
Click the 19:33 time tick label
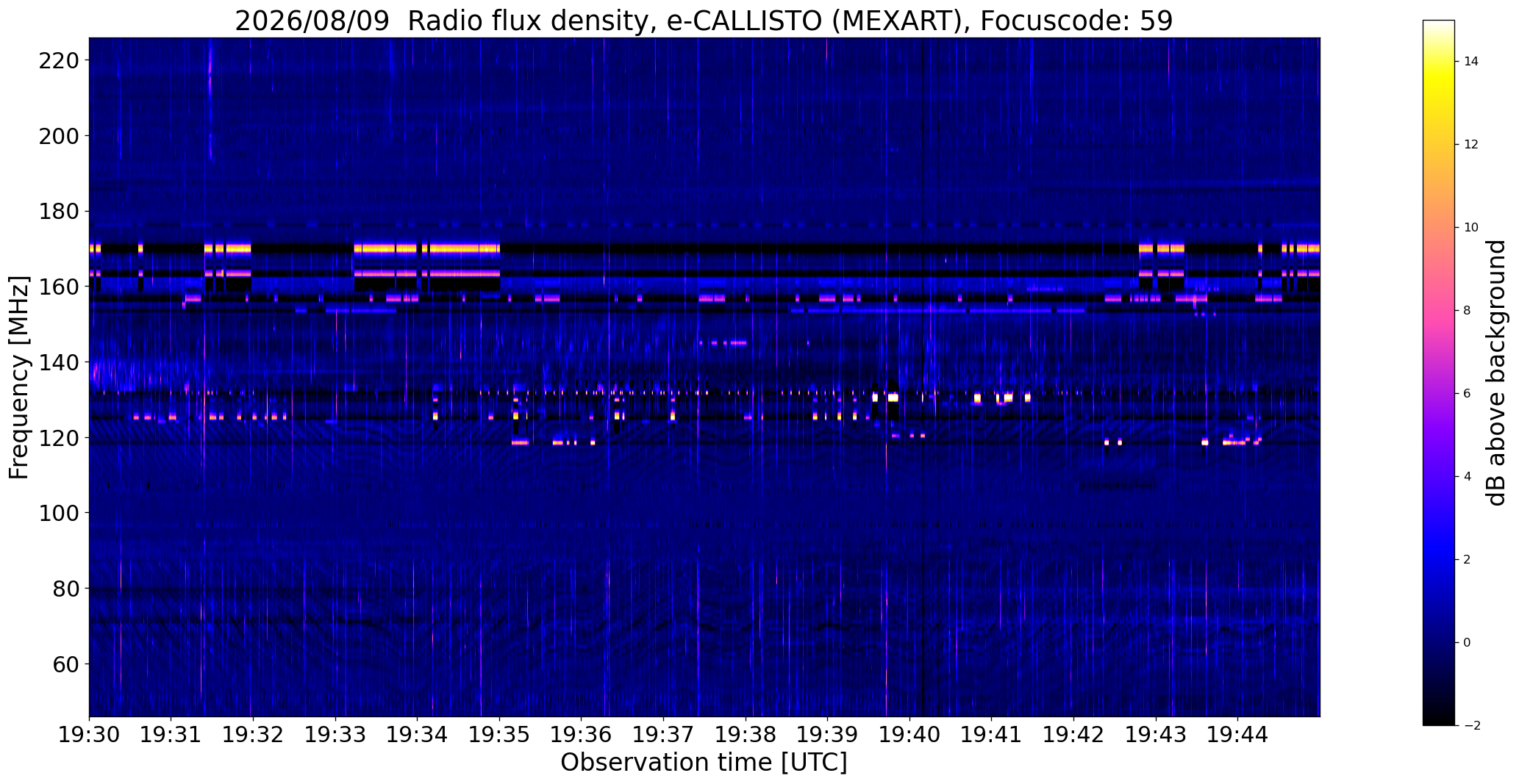[335, 734]
